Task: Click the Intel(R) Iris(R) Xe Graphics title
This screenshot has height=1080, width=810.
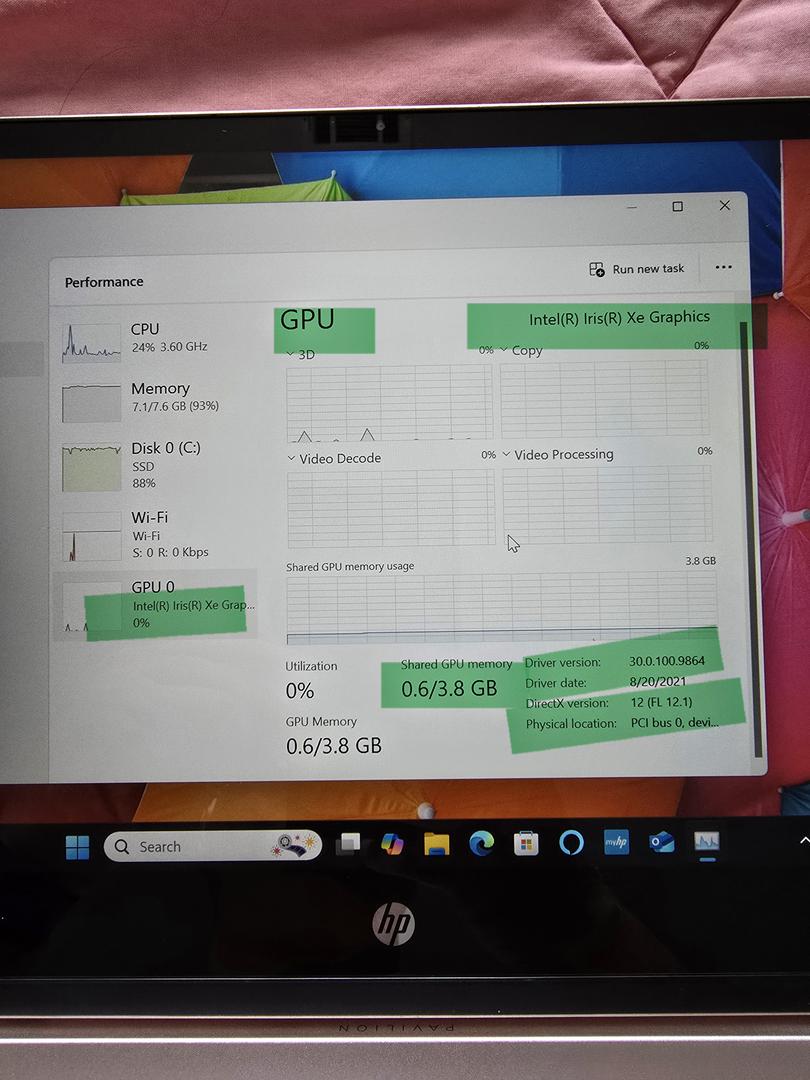Action: pyautogui.click(x=619, y=318)
